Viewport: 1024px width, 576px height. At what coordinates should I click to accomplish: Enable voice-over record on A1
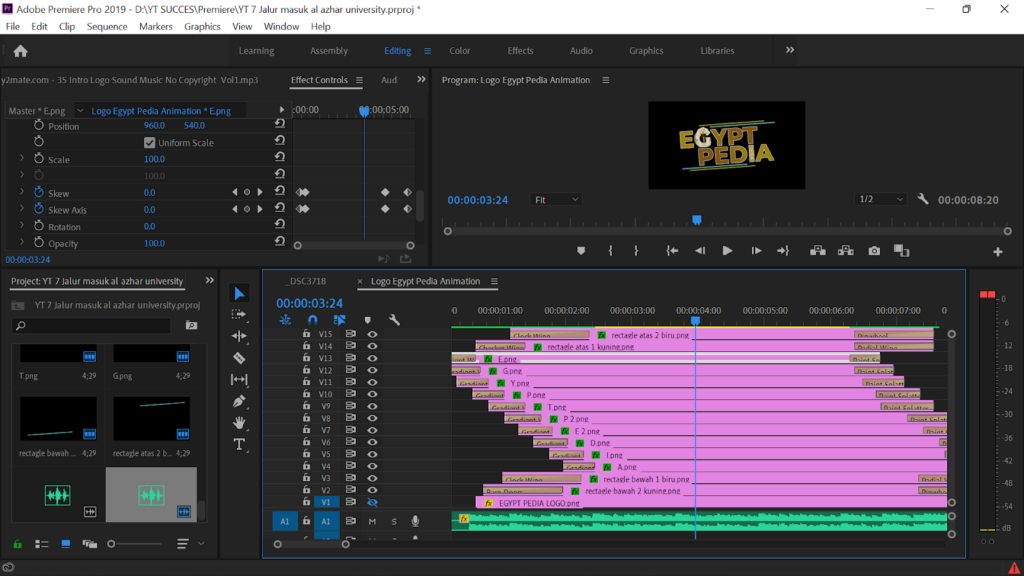415,521
